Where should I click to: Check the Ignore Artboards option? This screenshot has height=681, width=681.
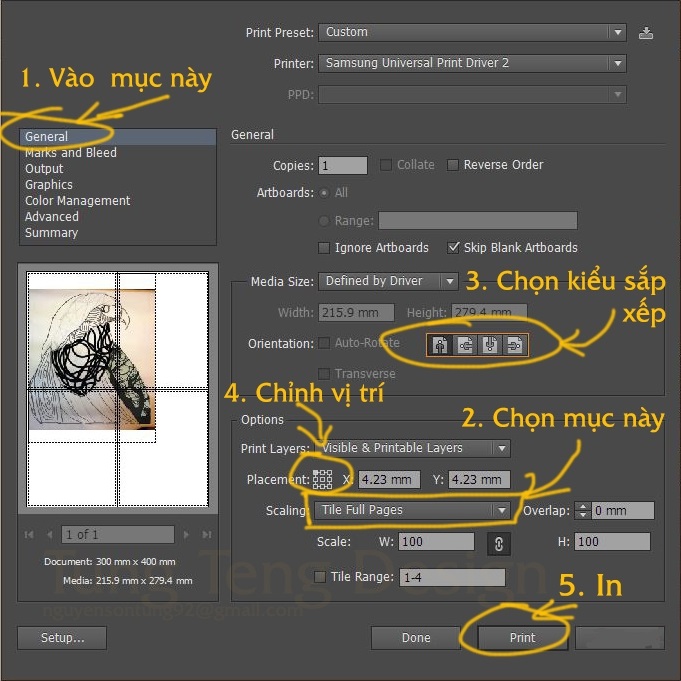pyautogui.click(x=324, y=248)
